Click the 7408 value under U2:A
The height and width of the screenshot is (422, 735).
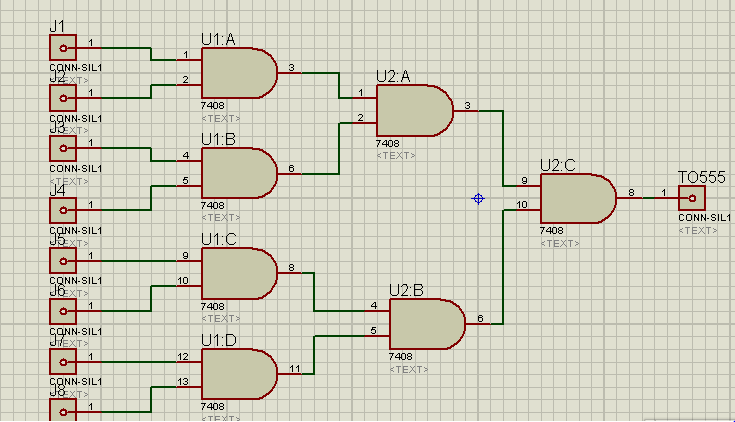[387, 143]
